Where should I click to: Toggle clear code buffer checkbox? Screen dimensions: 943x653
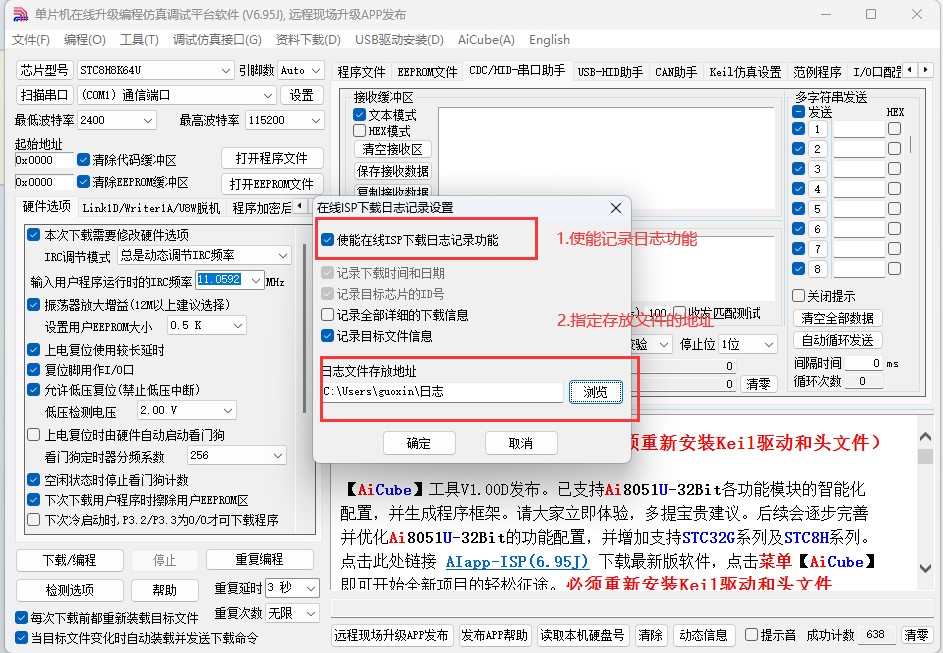84,160
